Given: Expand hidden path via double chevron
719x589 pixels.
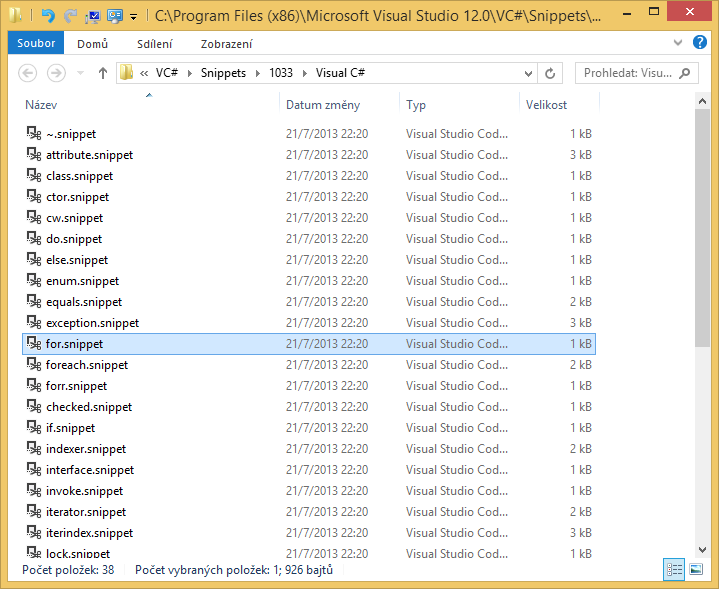Looking at the screenshot, I should coord(144,73).
